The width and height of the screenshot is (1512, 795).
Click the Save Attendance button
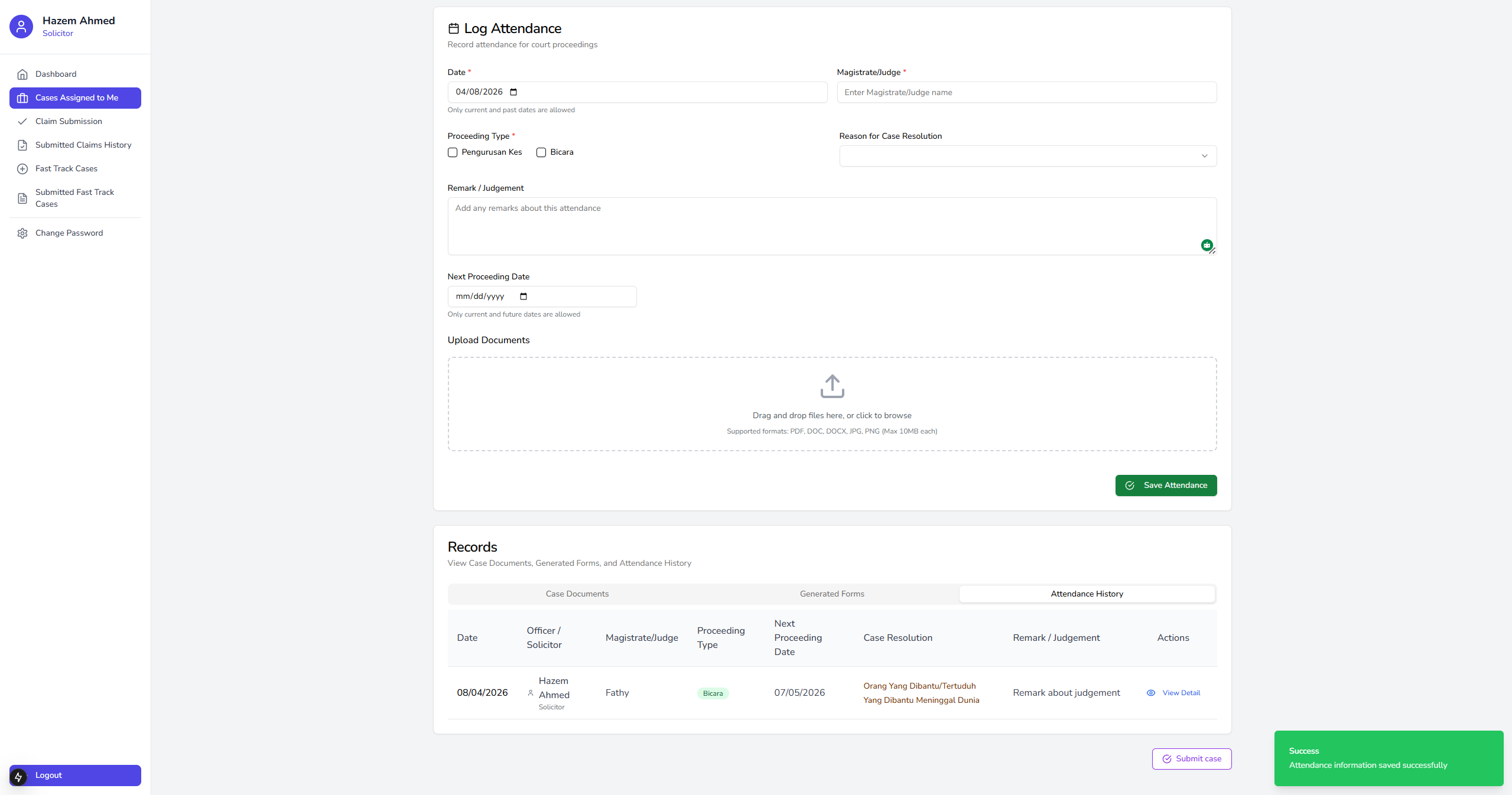1166,486
